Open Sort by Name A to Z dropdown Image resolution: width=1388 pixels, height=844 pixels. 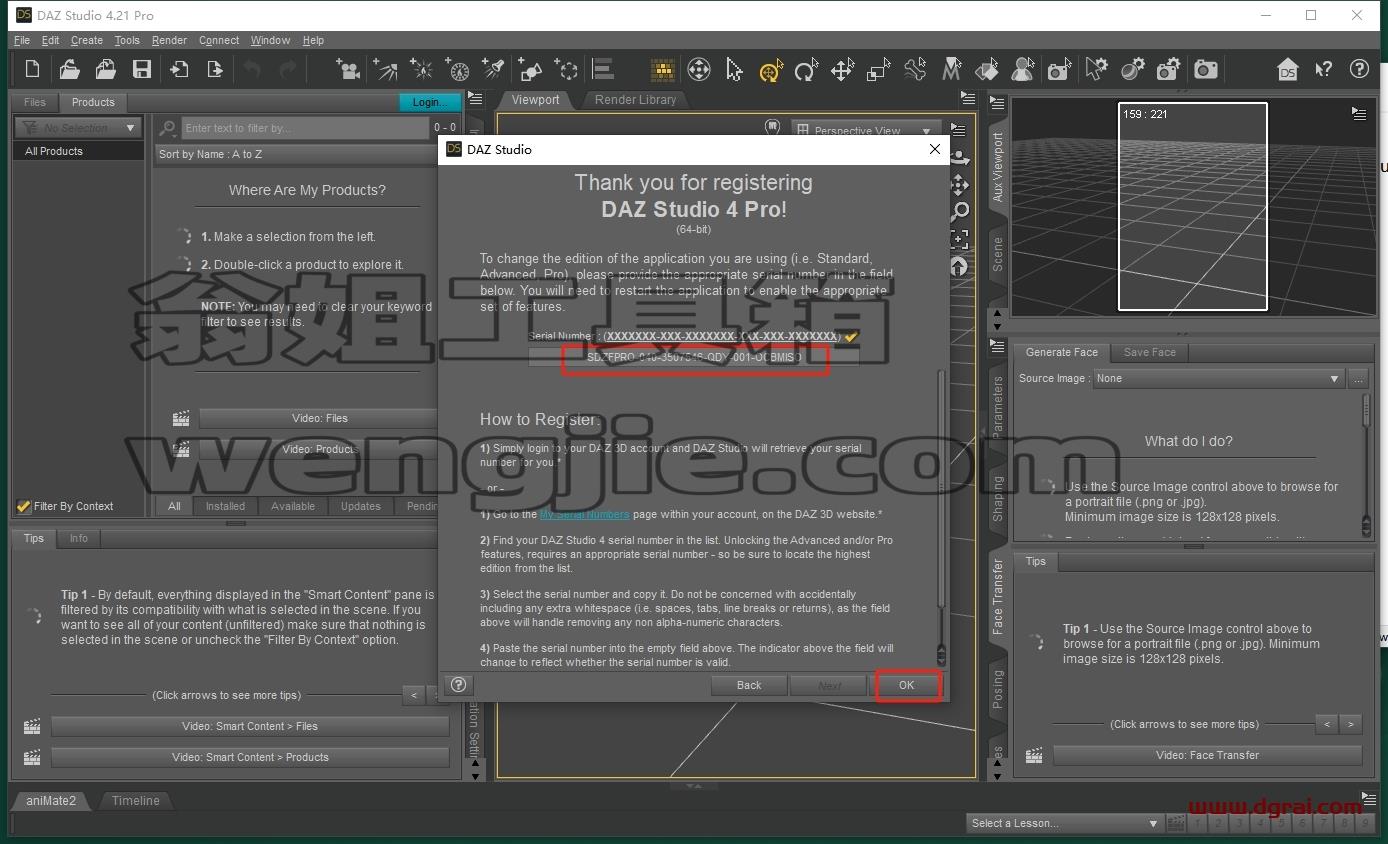coord(296,154)
